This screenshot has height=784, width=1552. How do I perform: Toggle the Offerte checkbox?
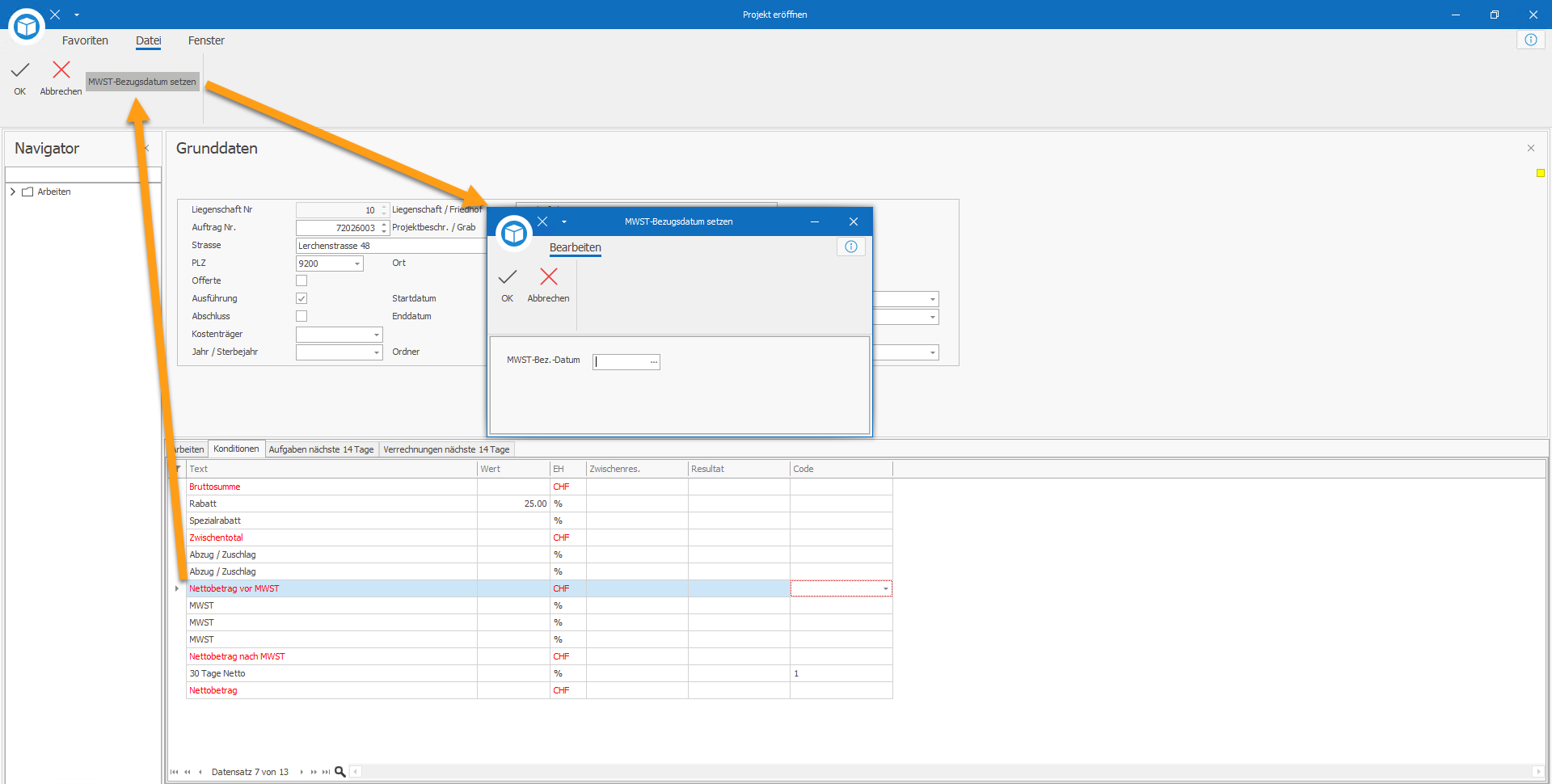302,280
